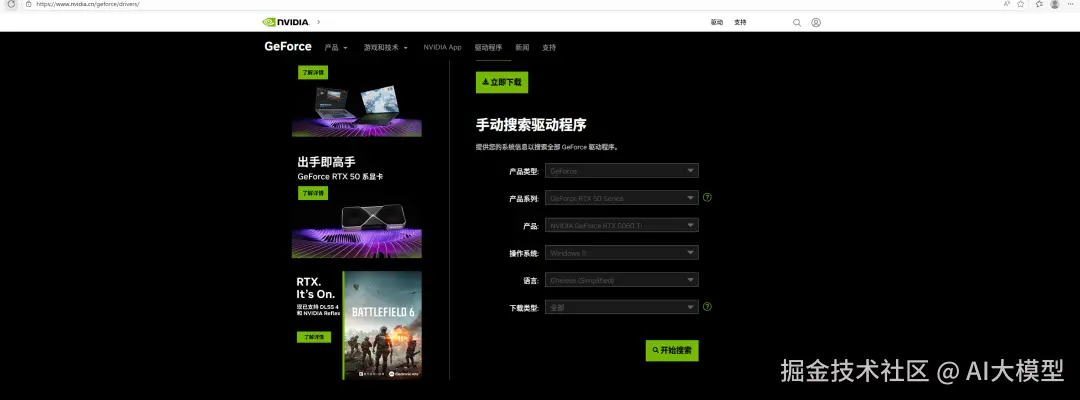View site information via the lock icon
1080x400 pixels.
point(28,4)
